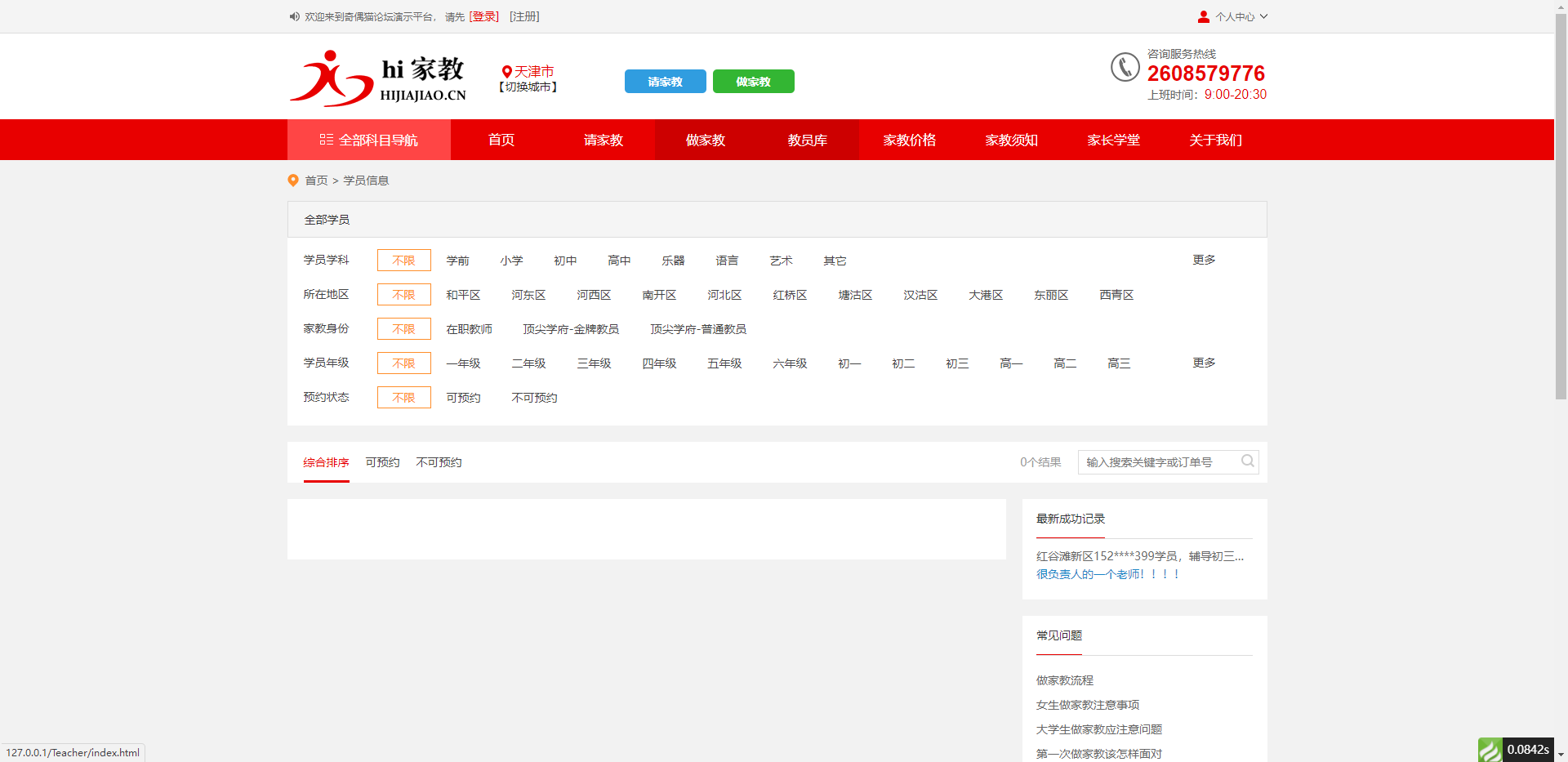This screenshot has width=1568, height=762.
Task: Click the magnifier icon in the search box
Action: click(x=1247, y=461)
